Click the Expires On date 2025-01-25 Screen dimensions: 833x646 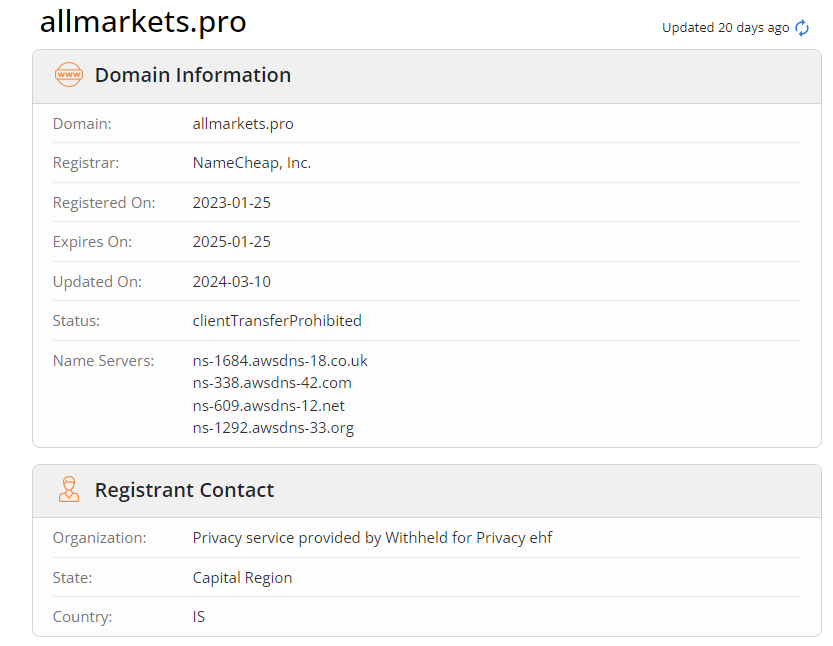(x=232, y=242)
